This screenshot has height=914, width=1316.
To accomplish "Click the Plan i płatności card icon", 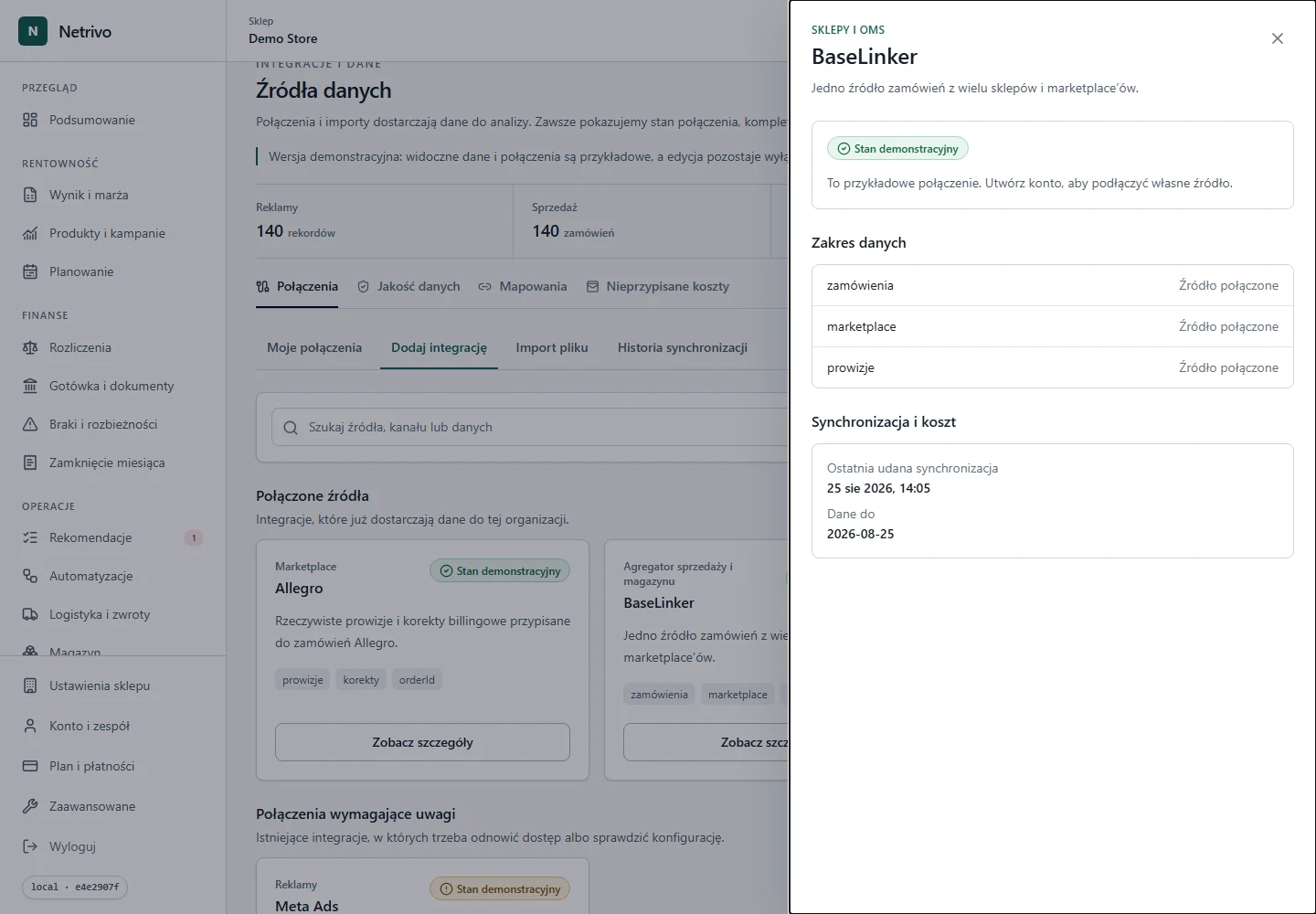I will (x=30, y=766).
